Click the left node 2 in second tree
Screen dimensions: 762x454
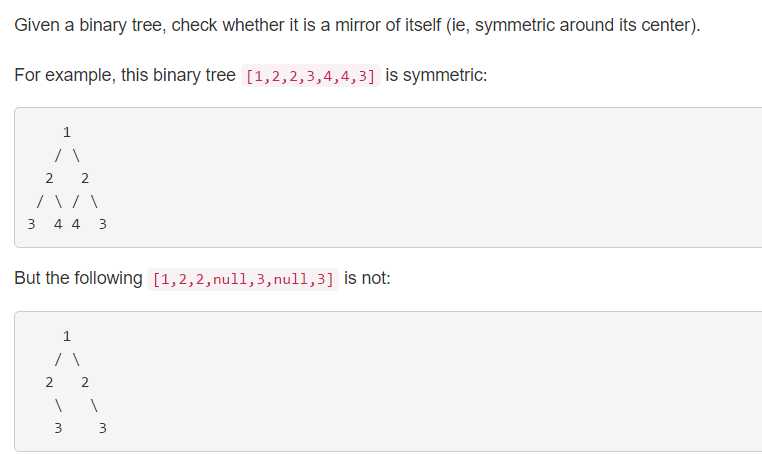pos(49,383)
